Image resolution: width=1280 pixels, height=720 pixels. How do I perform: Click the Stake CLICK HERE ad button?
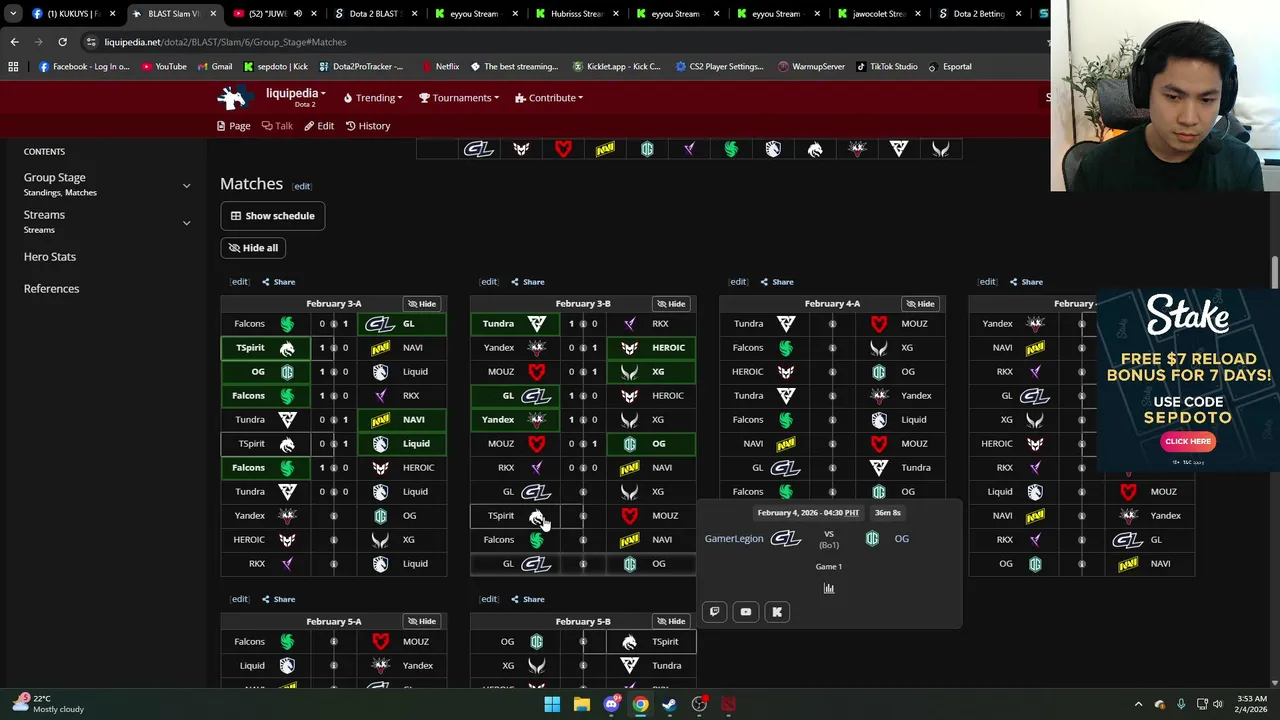(1188, 441)
